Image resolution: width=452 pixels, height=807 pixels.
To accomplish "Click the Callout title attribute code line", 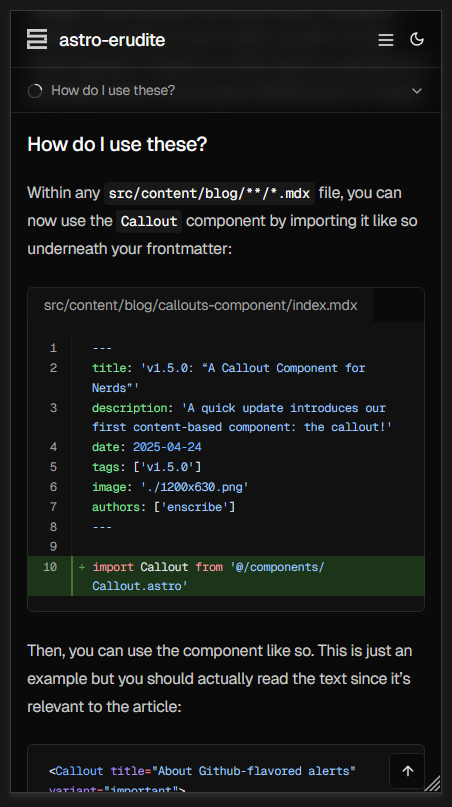I will (x=202, y=771).
